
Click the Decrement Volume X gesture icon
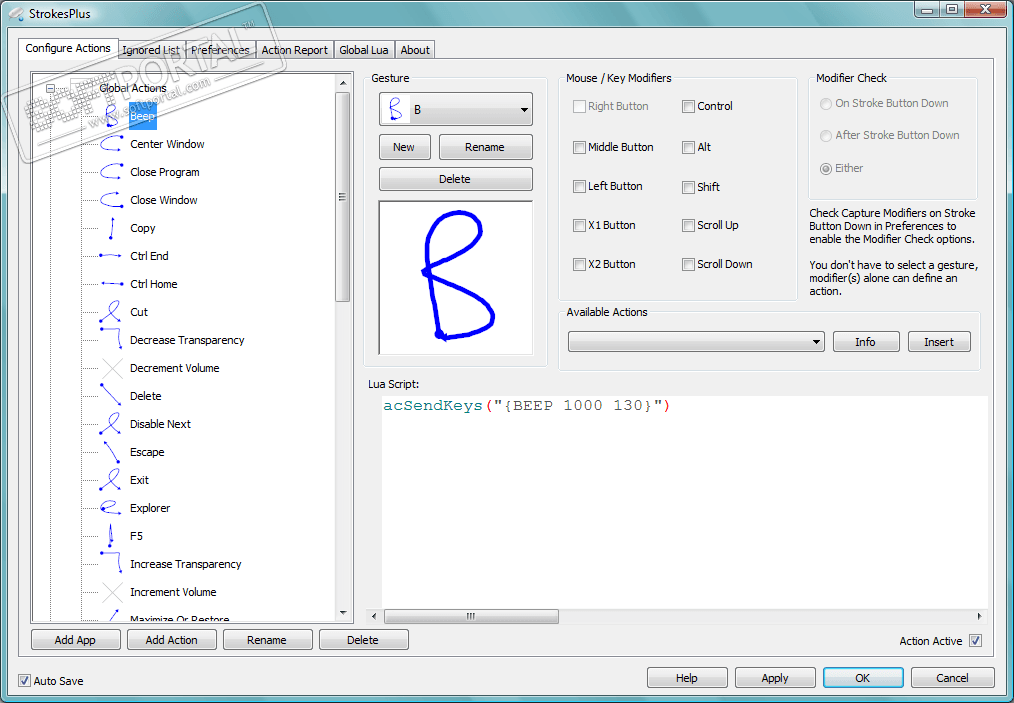click(112, 368)
